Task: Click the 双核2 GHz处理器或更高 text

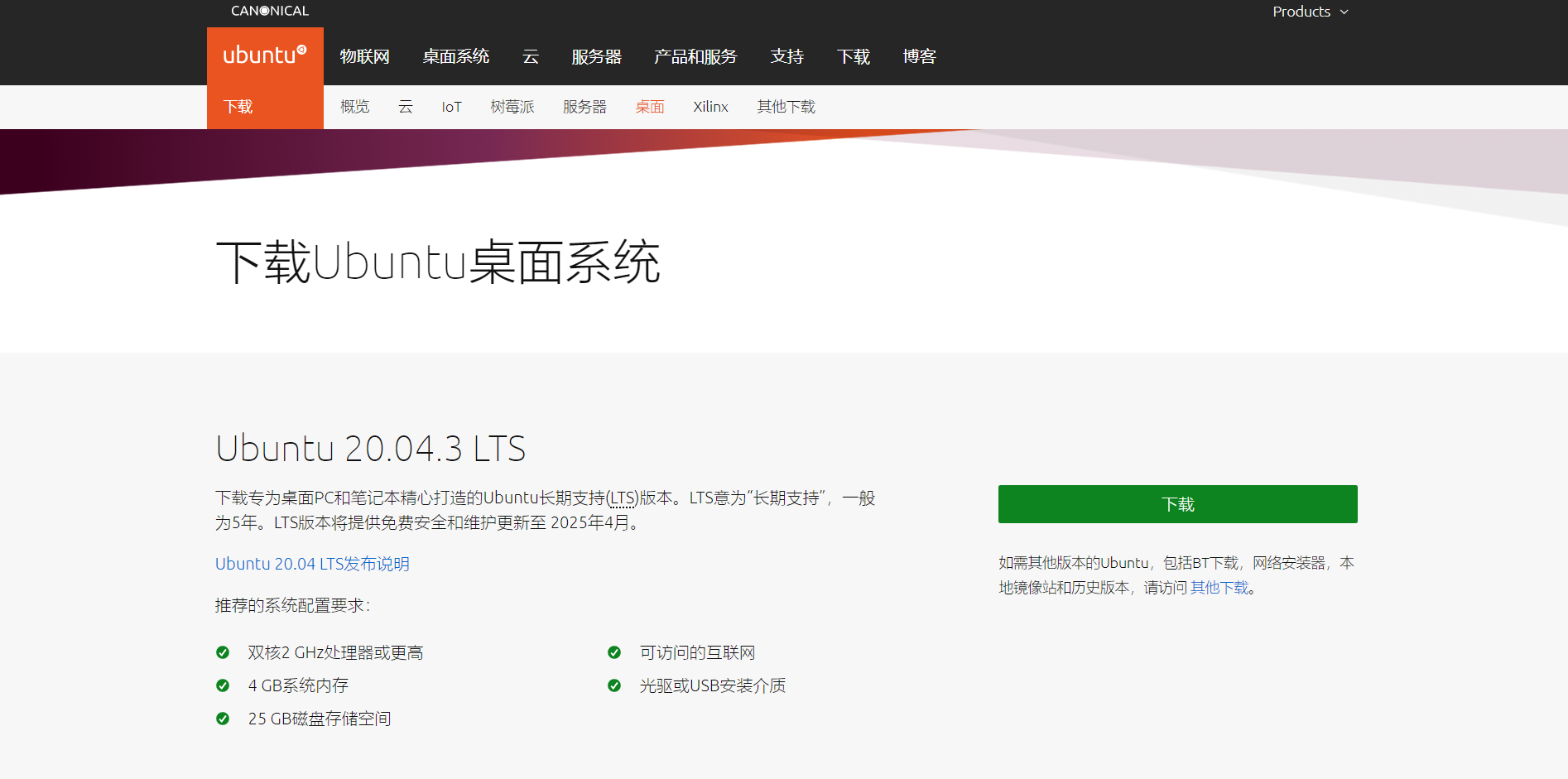Action: (x=335, y=653)
